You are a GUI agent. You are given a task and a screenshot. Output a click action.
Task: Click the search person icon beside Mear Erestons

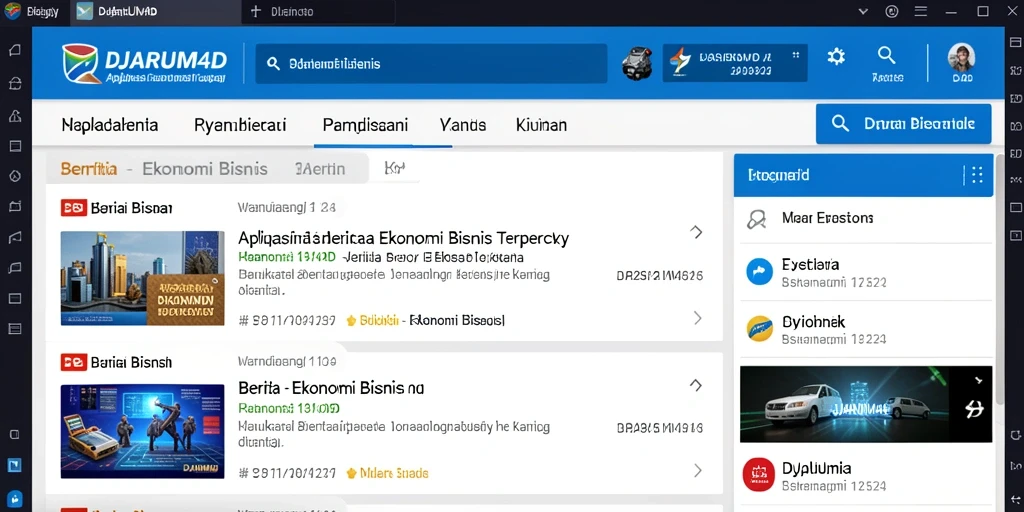point(756,219)
